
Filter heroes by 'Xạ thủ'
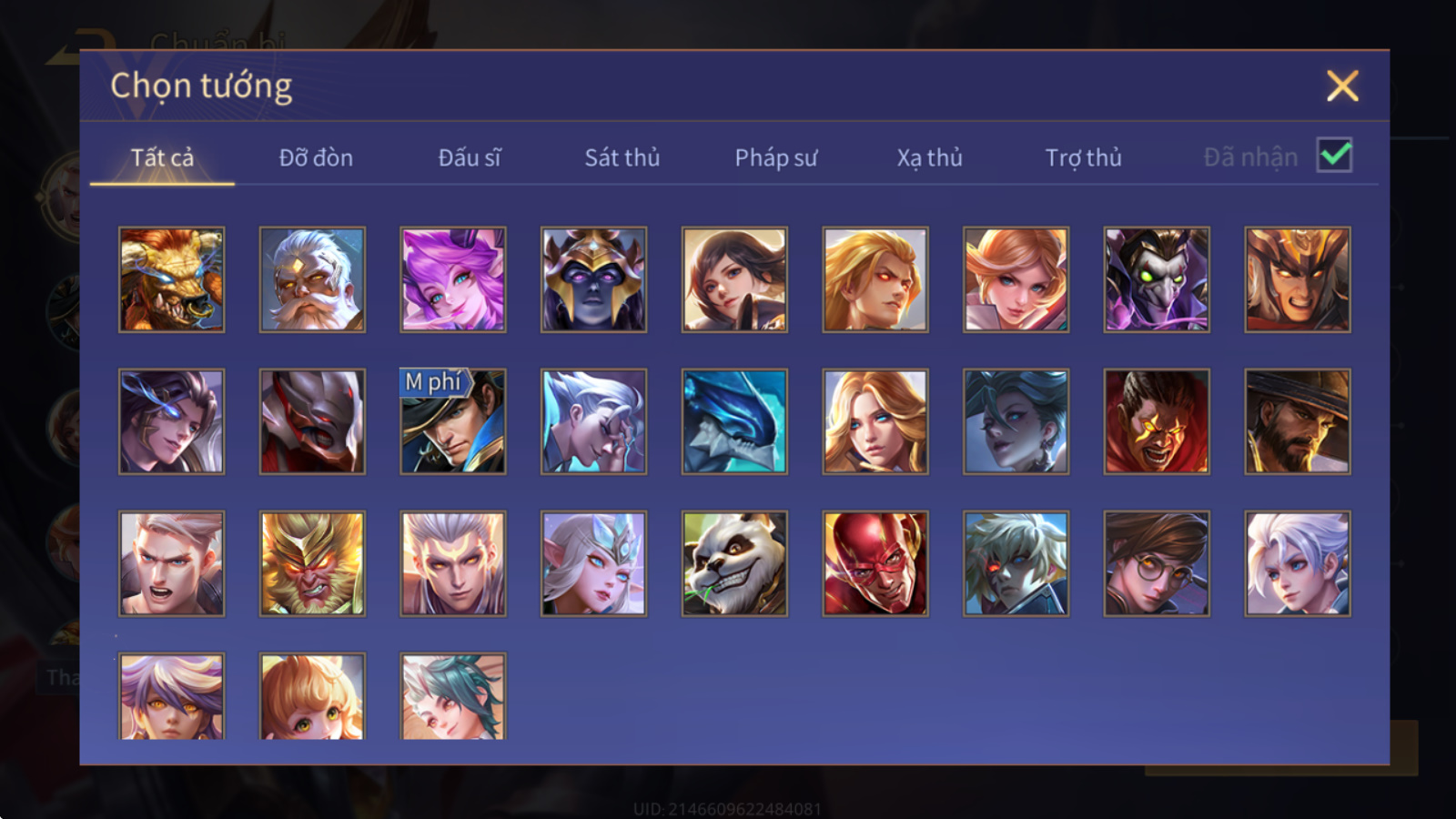click(x=929, y=157)
